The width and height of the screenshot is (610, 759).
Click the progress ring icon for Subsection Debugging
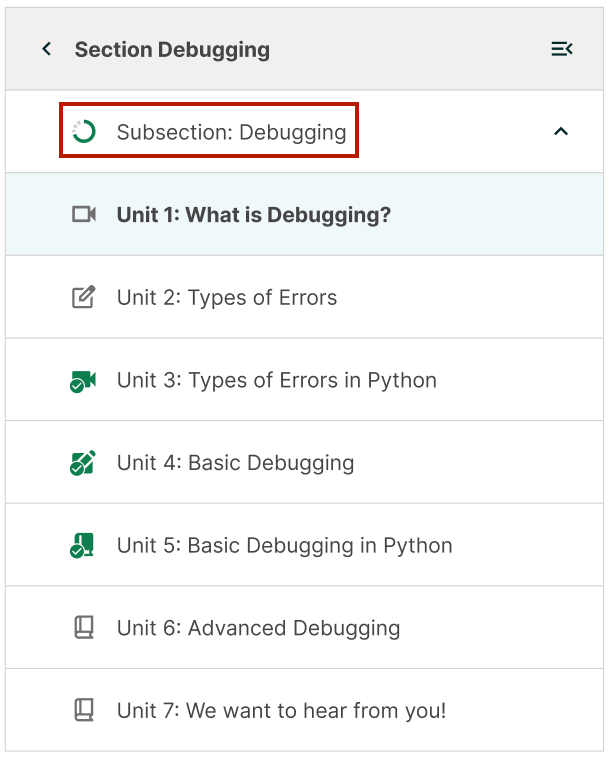point(84,132)
